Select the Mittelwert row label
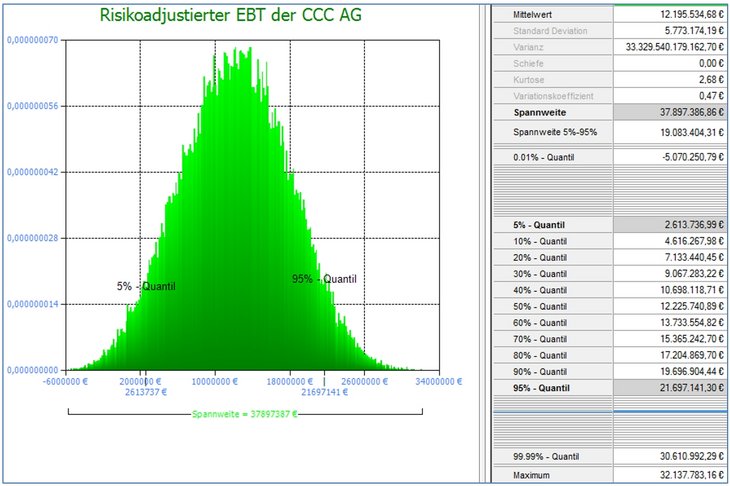 533,16
